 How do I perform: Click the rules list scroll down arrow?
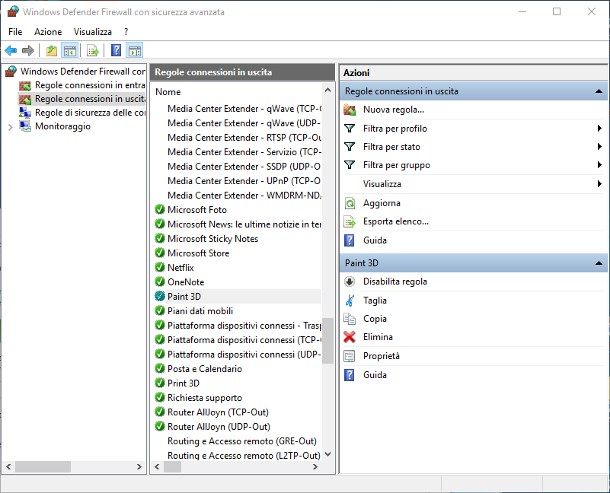[x=328, y=454]
